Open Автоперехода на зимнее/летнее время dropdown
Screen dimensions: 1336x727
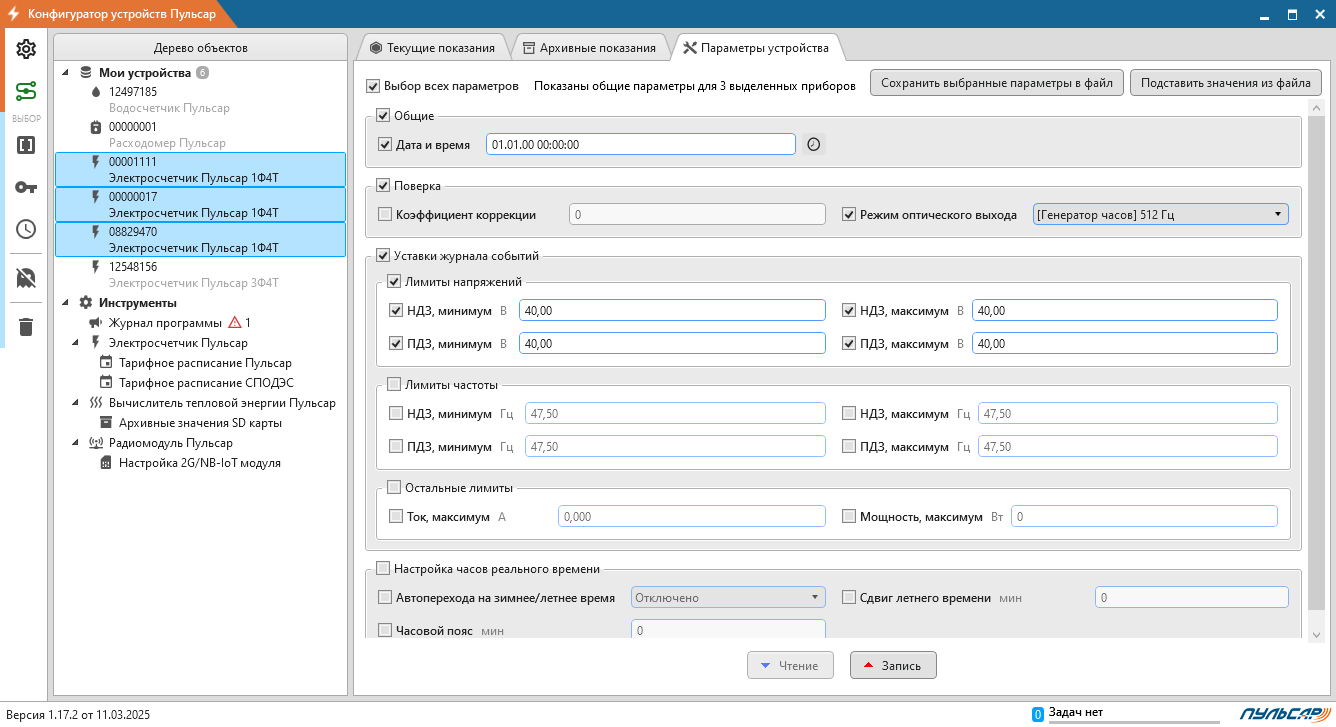(x=728, y=598)
